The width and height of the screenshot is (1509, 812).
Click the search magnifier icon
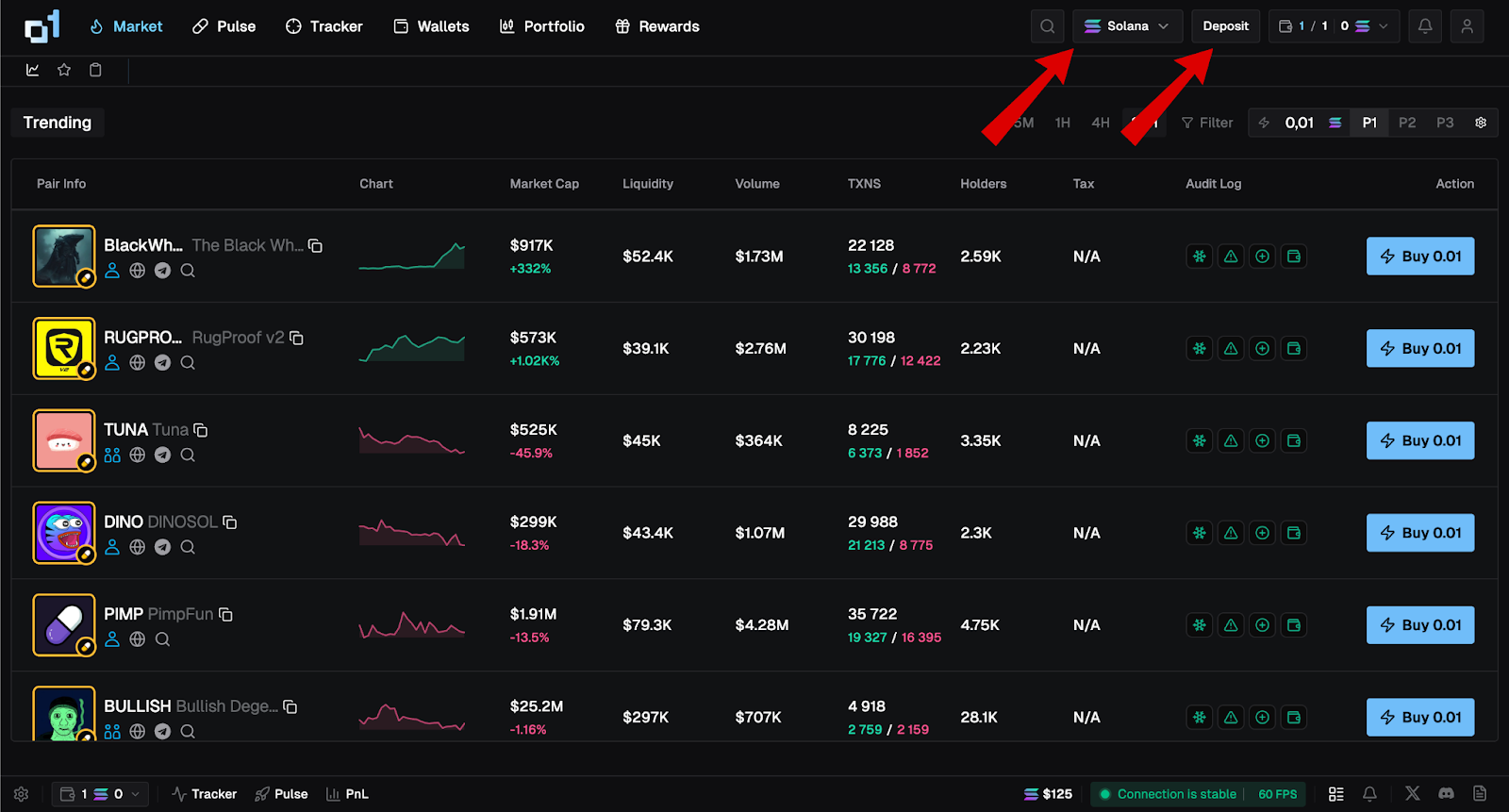point(1048,26)
